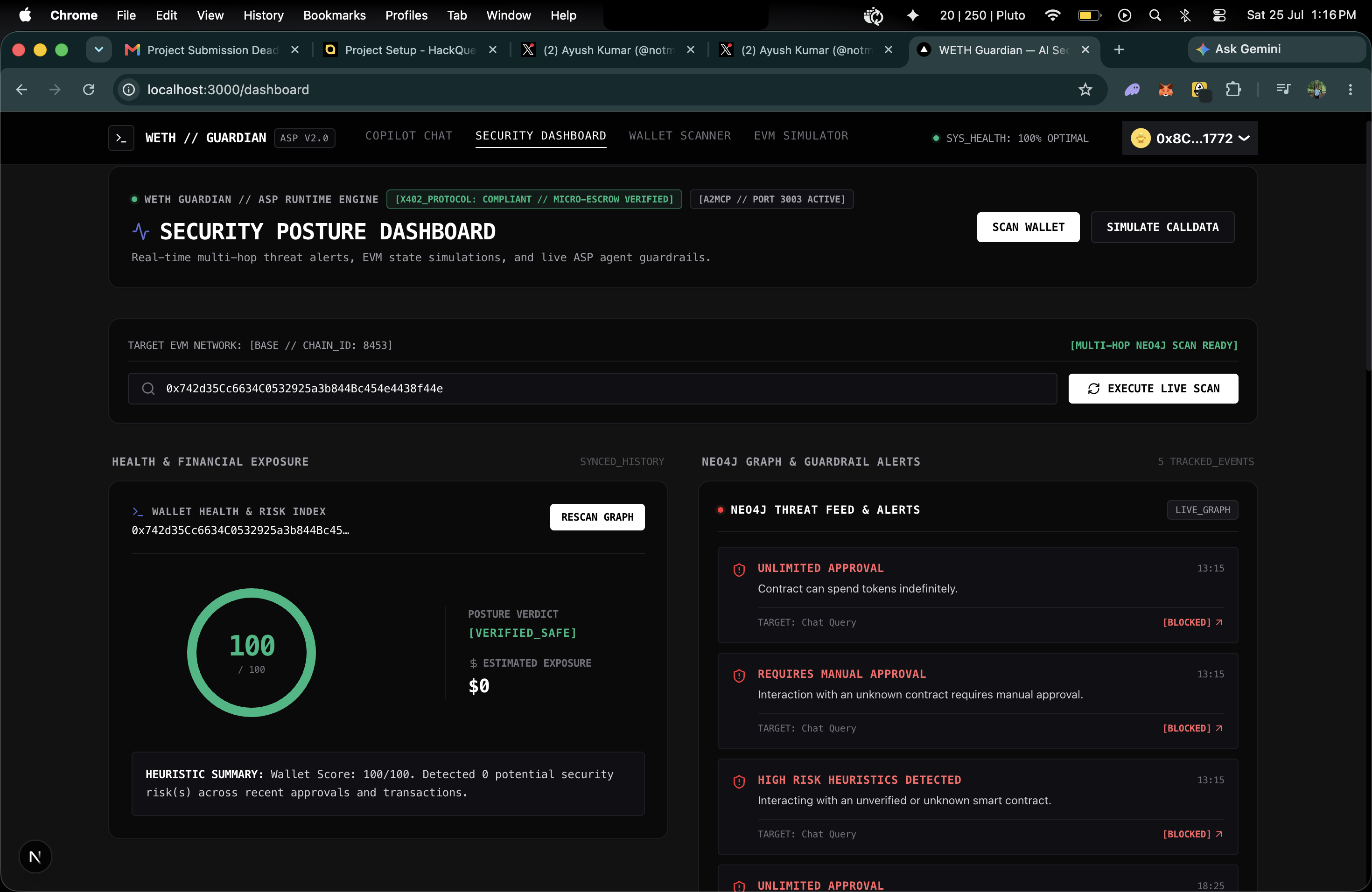Image resolution: width=1372 pixels, height=892 pixels.
Task: Open the BLOCKED link on the Unlimited Approval alert
Action: (1192, 623)
